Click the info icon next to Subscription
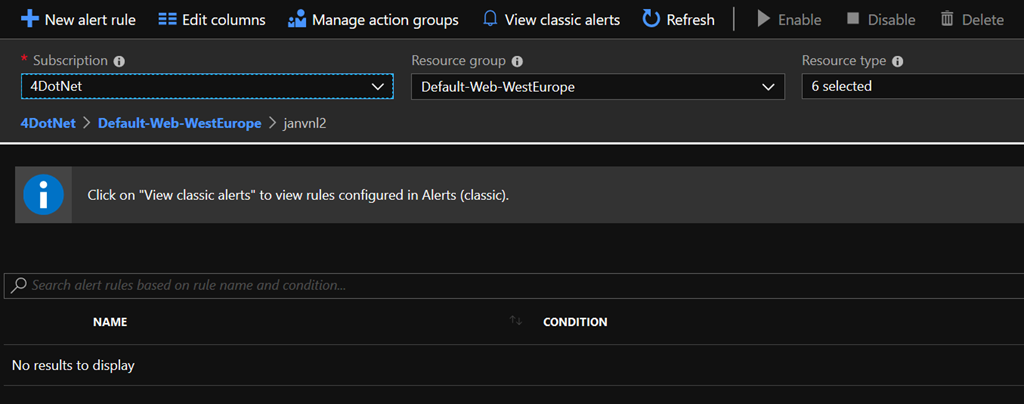Viewport: 1024px width, 404px height. pos(119,61)
